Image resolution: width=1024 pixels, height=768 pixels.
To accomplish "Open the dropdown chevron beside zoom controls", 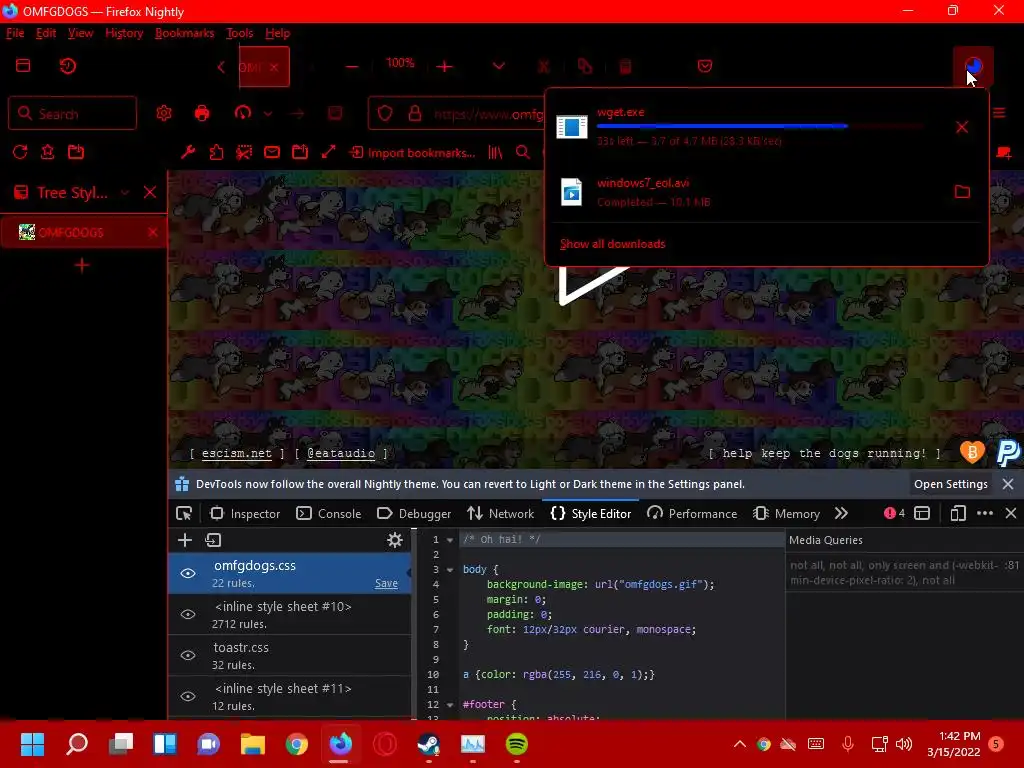I will 499,66.
